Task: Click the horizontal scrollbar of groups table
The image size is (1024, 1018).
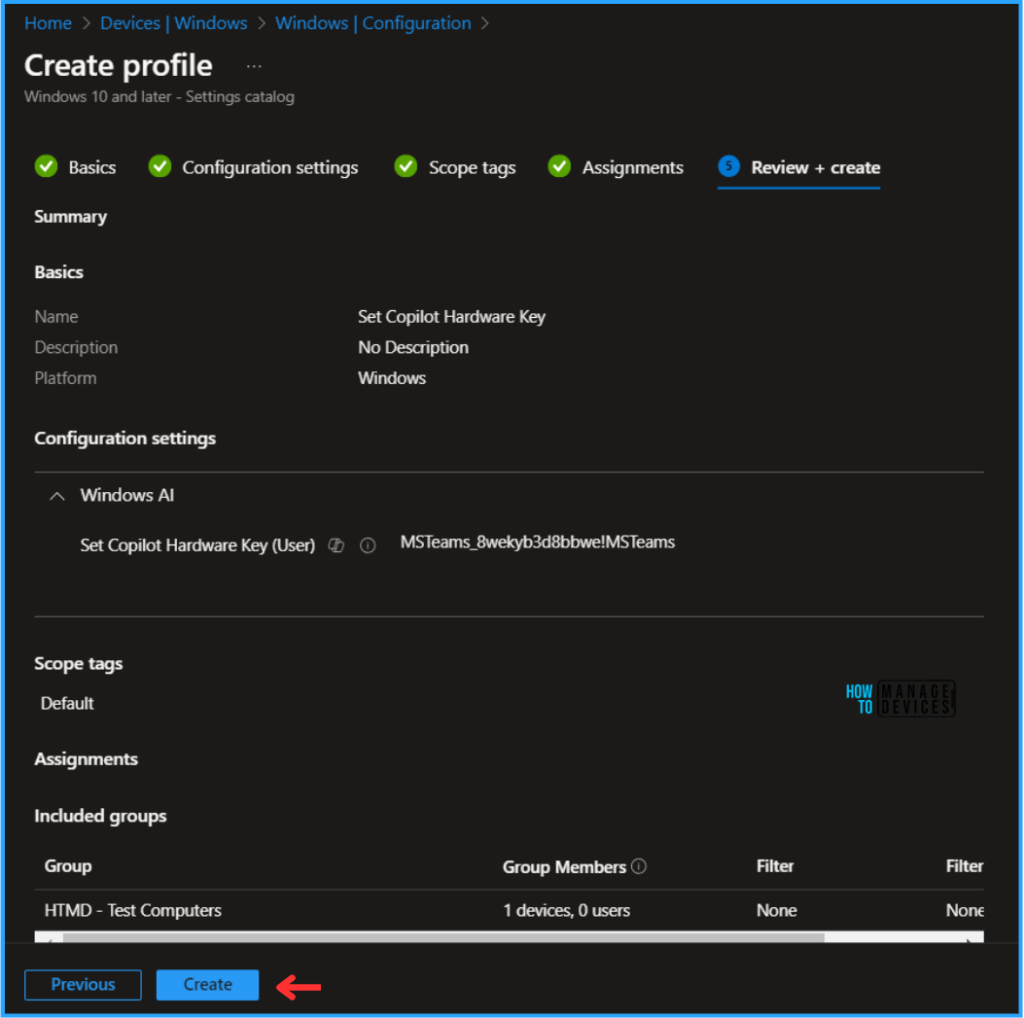Action: (443, 938)
